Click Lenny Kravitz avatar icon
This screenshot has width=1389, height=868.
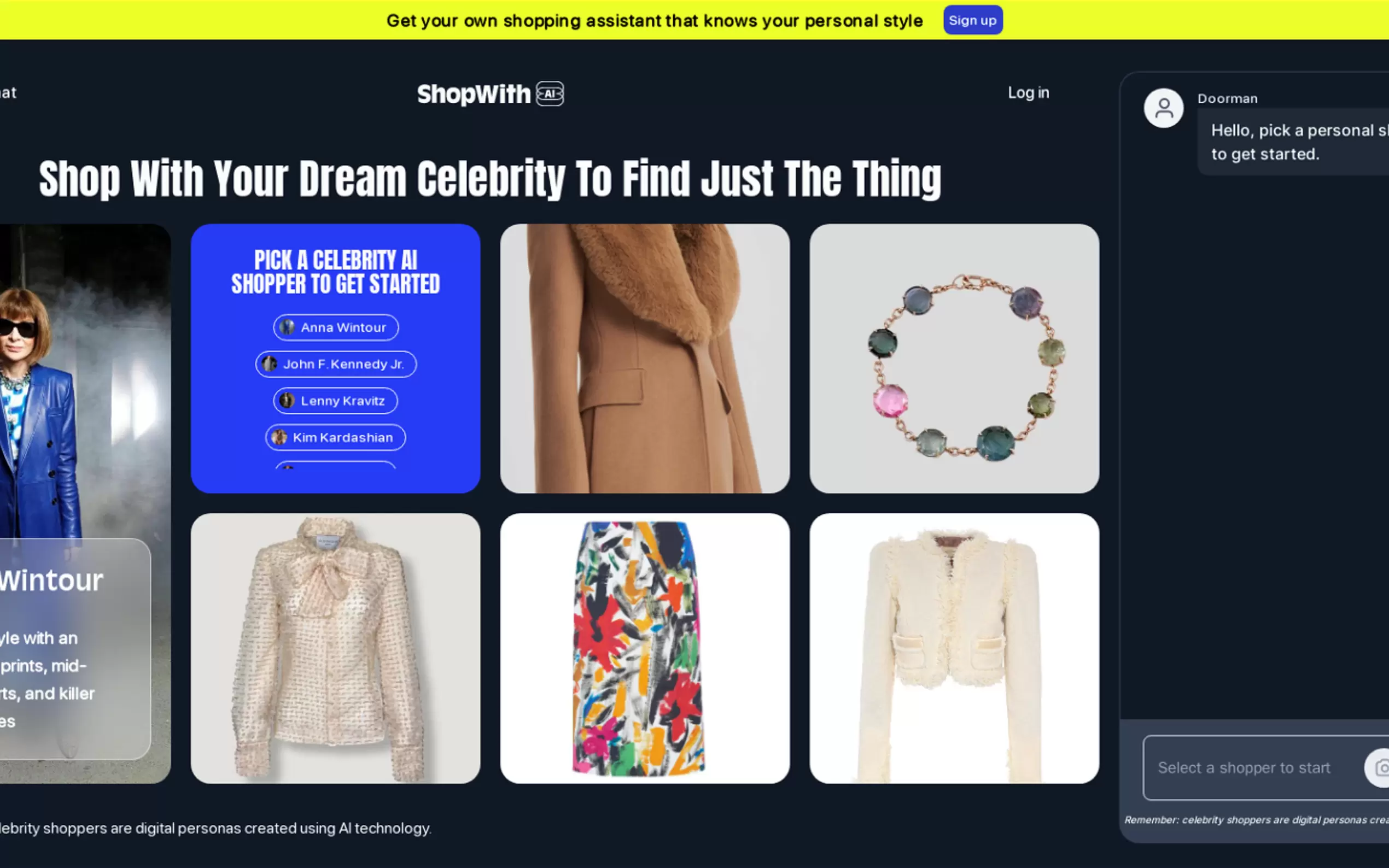click(287, 401)
